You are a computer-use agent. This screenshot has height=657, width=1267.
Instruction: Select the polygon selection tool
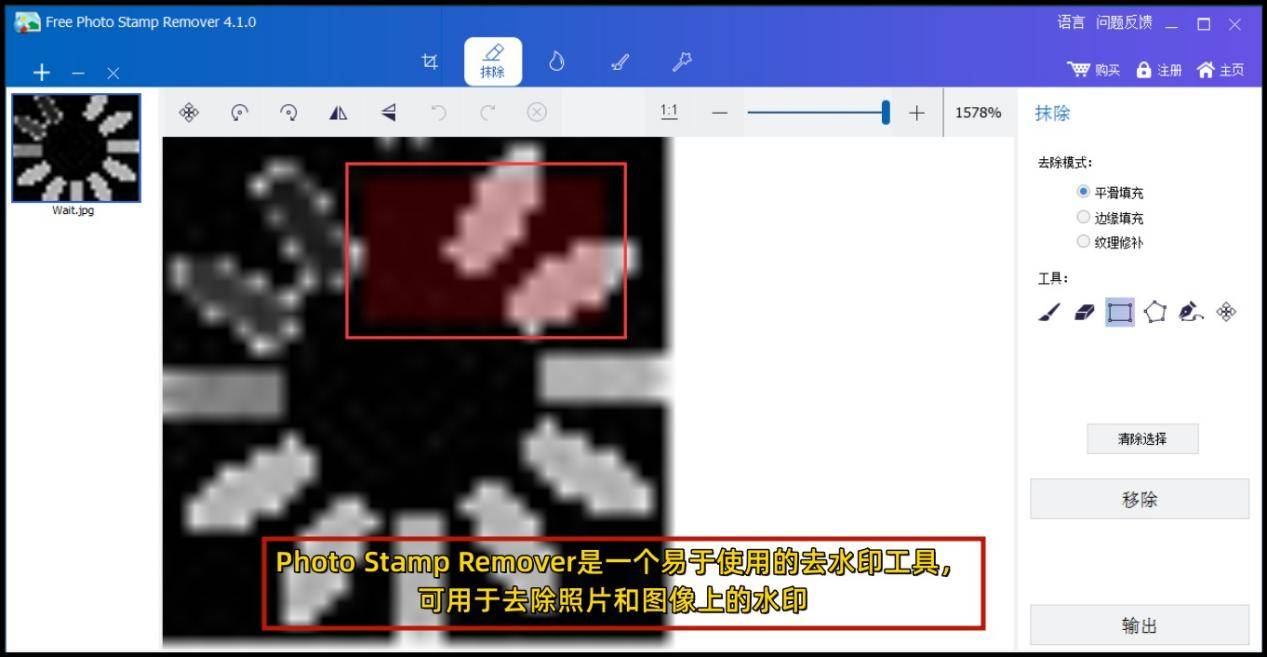(x=1155, y=312)
